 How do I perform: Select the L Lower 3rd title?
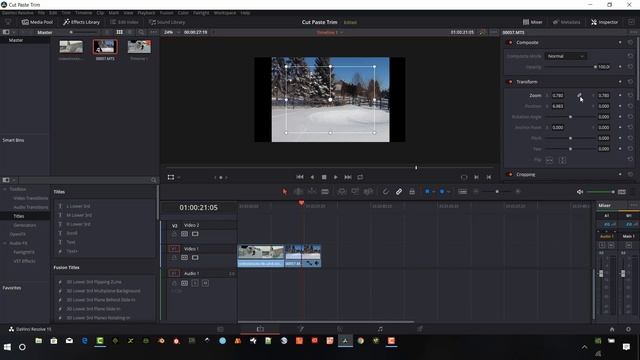coord(78,206)
